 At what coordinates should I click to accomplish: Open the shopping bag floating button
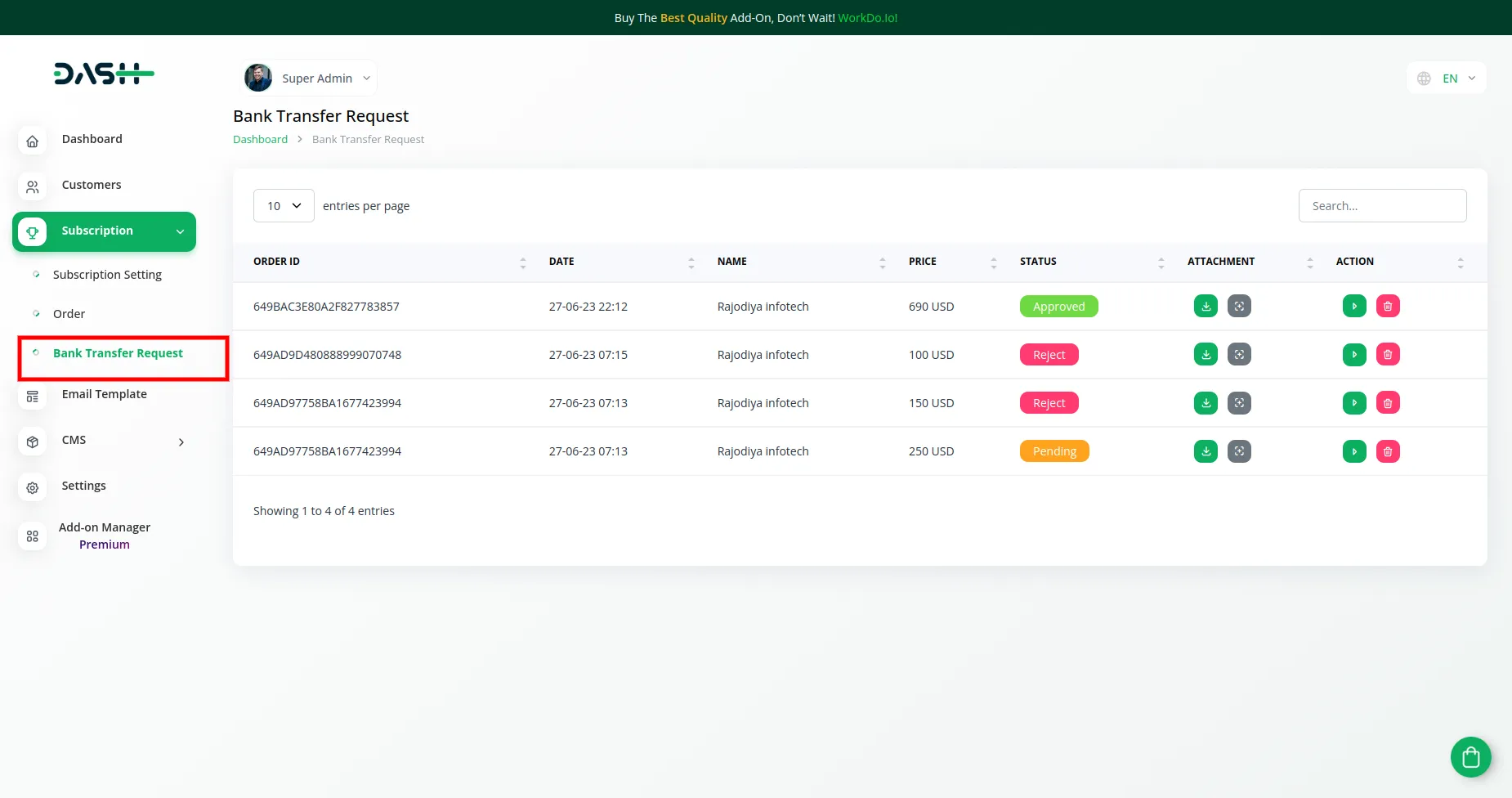click(x=1470, y=757)
